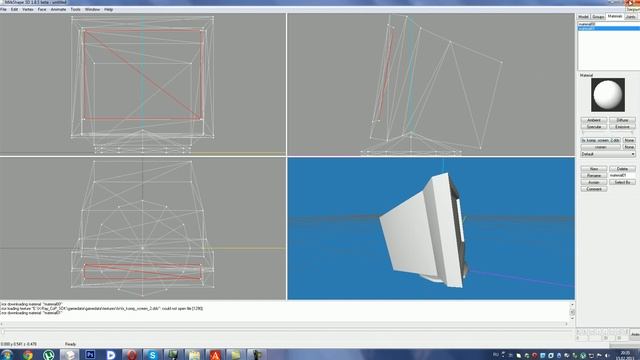Click the top wireframe viewport
The height and width of the screenshot is (360, 640).
pos(143,229)
